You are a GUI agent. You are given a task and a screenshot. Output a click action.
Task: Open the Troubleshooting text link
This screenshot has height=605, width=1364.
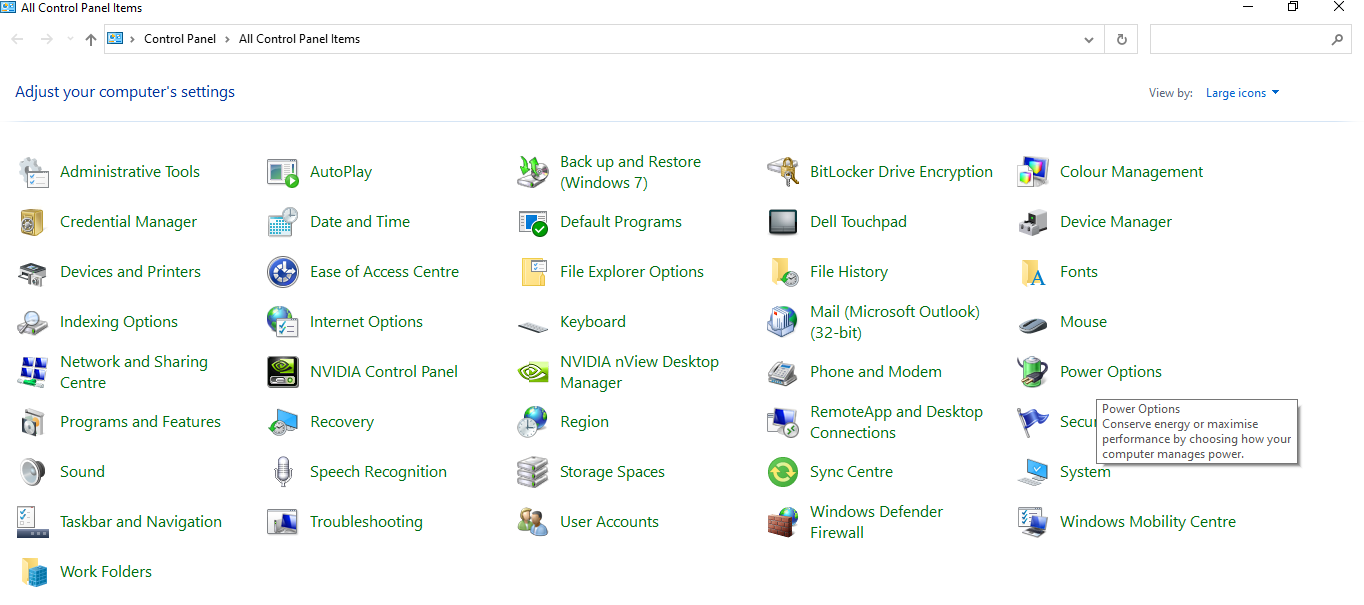pyautogui.click(x=366, y=522)
